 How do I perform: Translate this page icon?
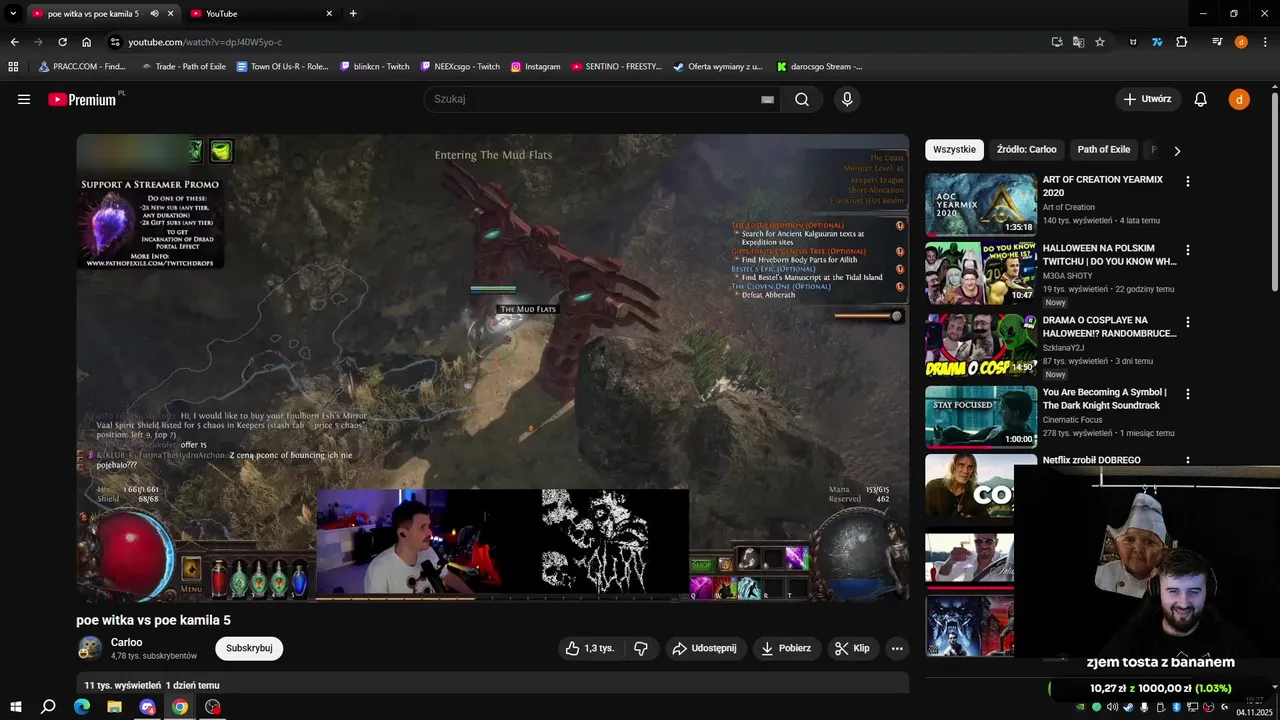1078,42
